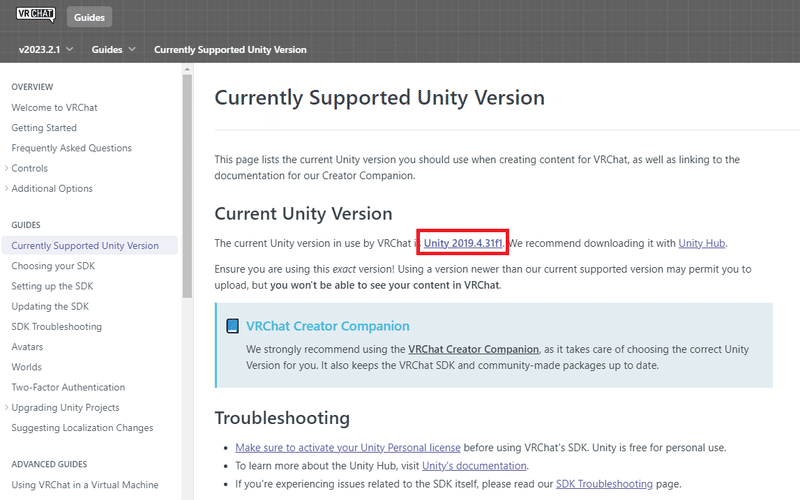Click the OVERVIEW sidebar section label
Screen dimensions: 800x500
click(x=32, y=87)
